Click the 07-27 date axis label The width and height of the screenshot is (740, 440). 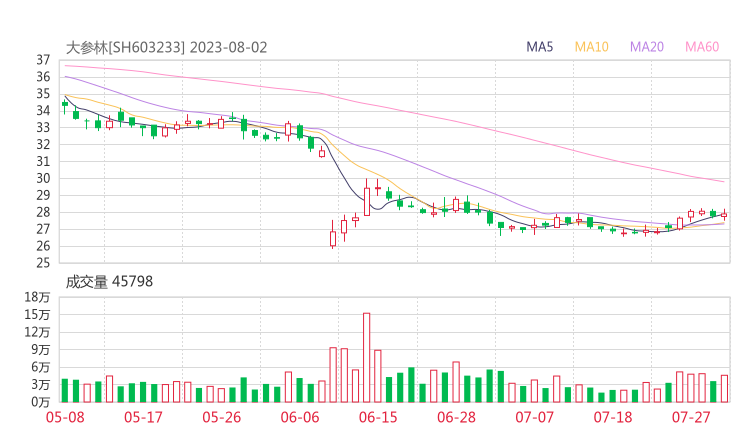click(x=691, y=417)
